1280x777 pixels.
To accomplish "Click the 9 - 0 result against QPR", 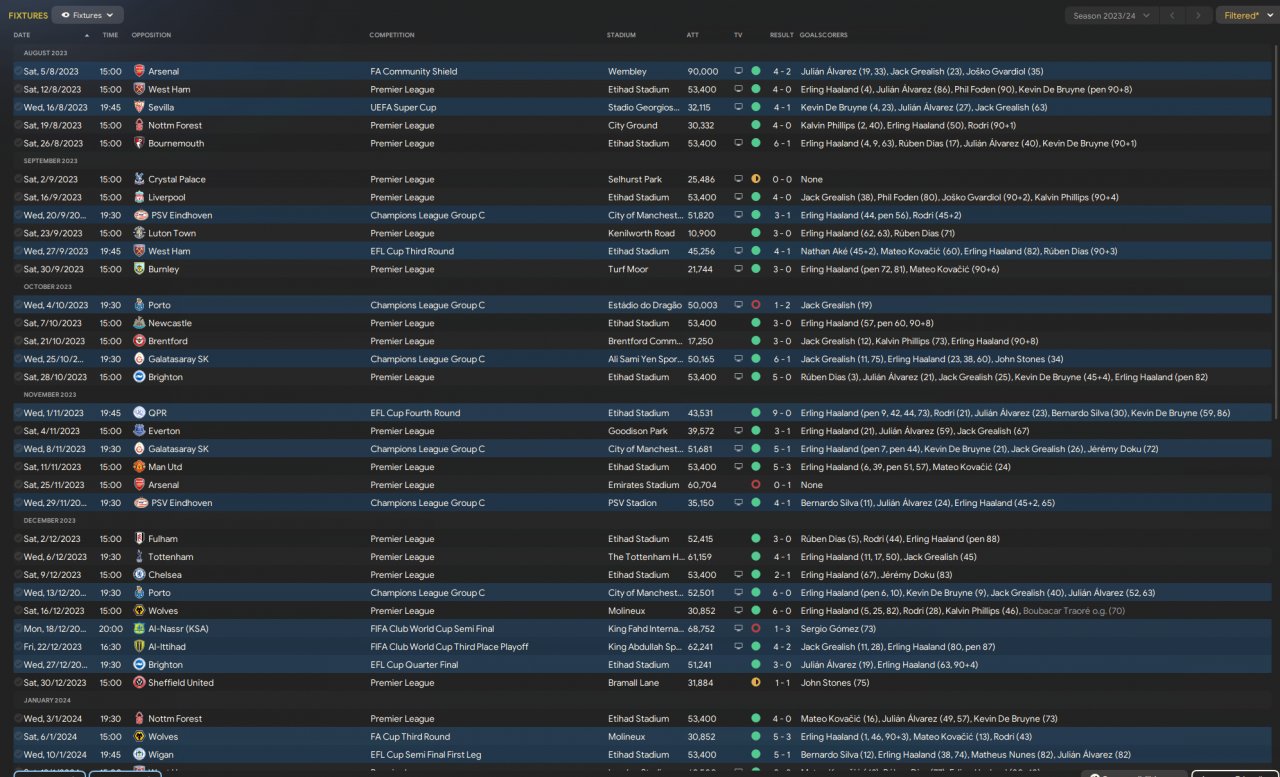I will tap(781, 414).
